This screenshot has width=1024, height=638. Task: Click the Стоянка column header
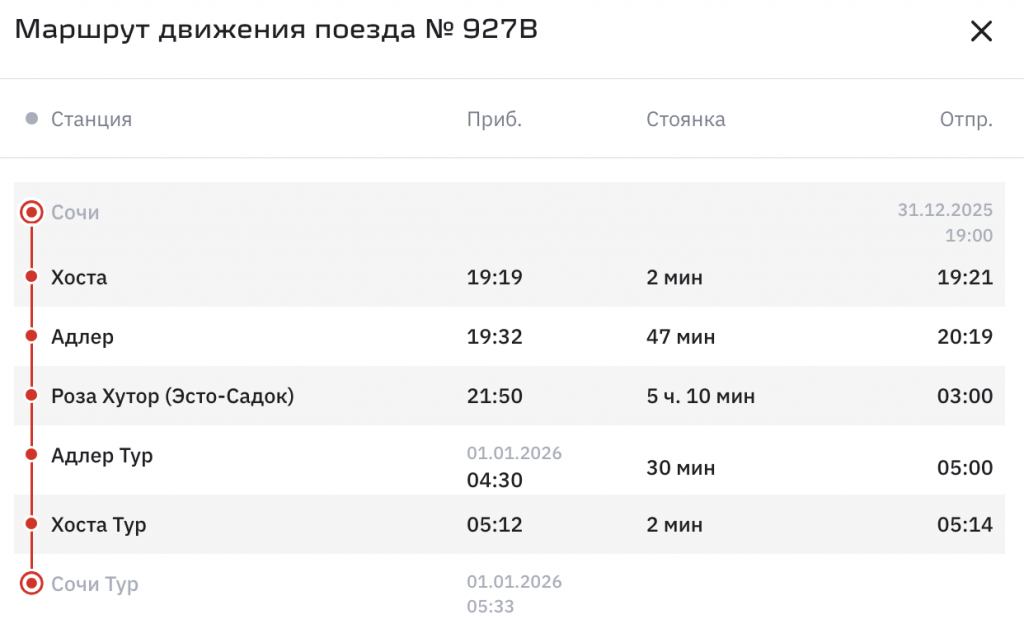pos(686,120)
